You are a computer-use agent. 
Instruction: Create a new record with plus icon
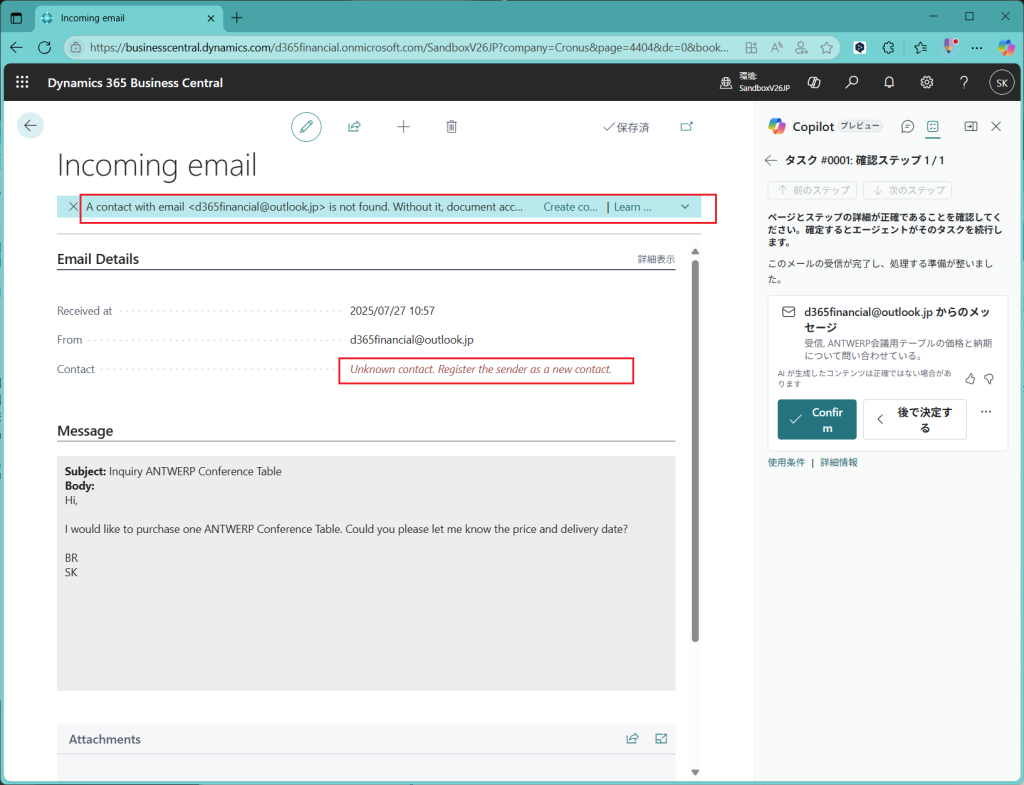(x=404, y=127)
